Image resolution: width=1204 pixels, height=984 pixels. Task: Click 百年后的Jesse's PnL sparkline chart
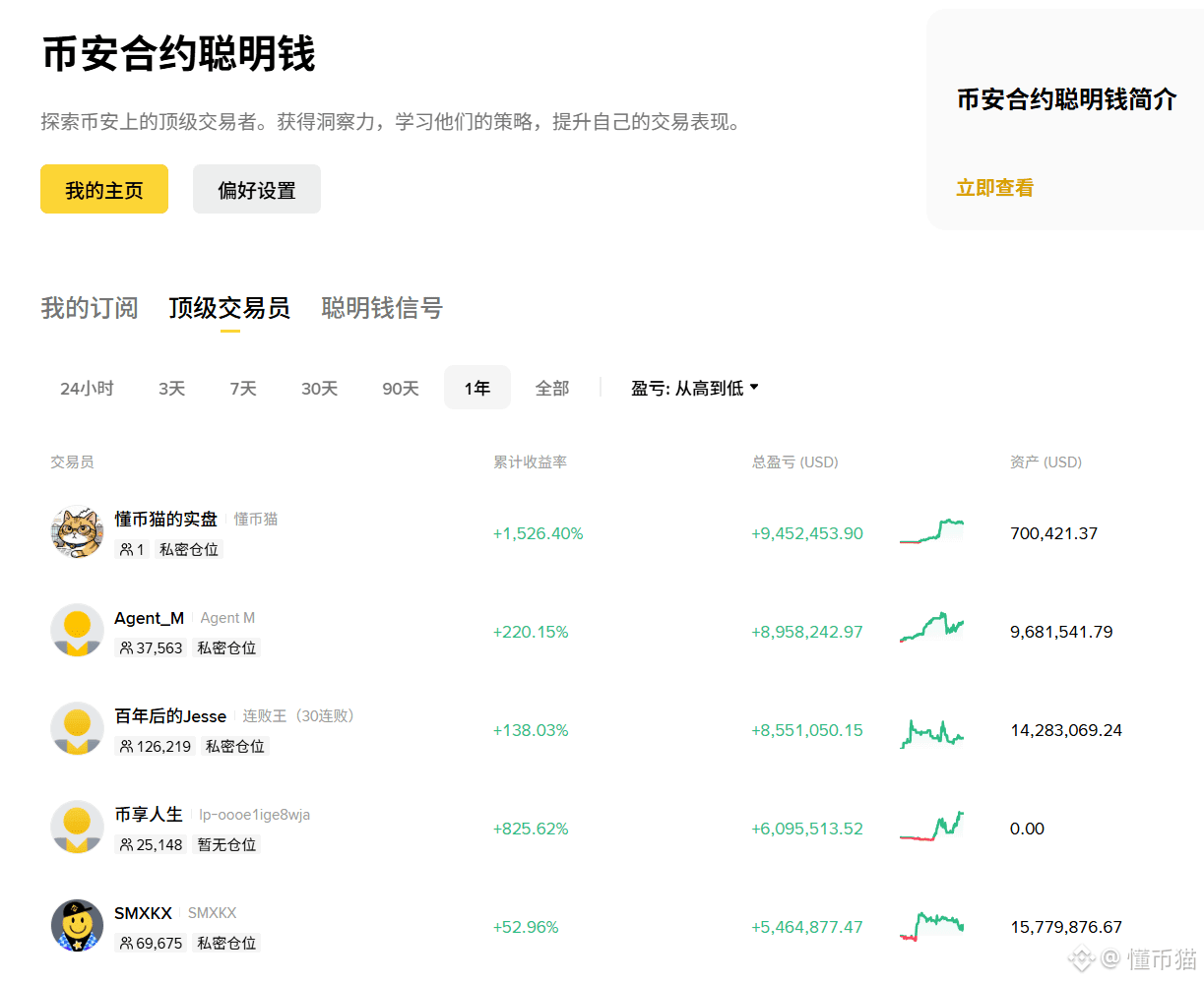coord(931,733)
